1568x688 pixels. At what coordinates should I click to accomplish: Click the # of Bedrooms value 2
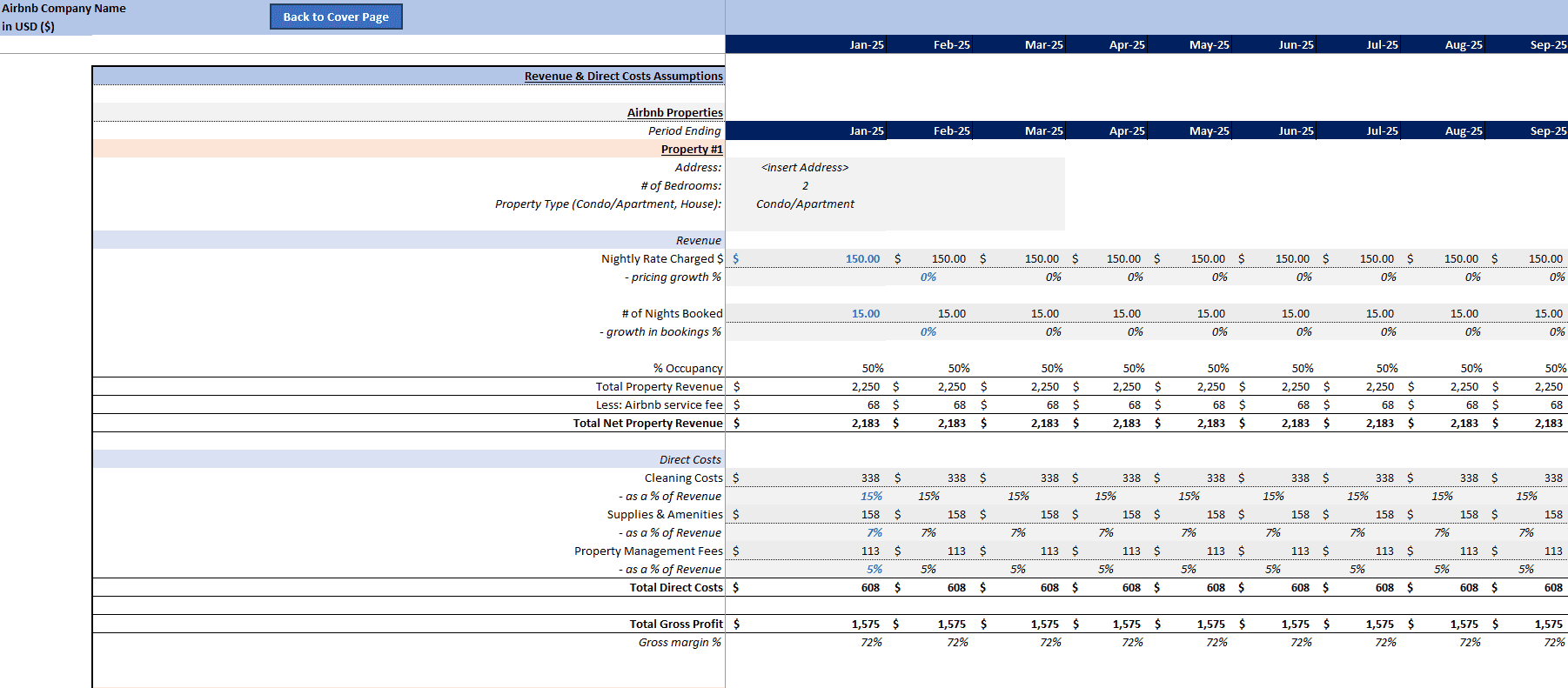tap(805, 185)
